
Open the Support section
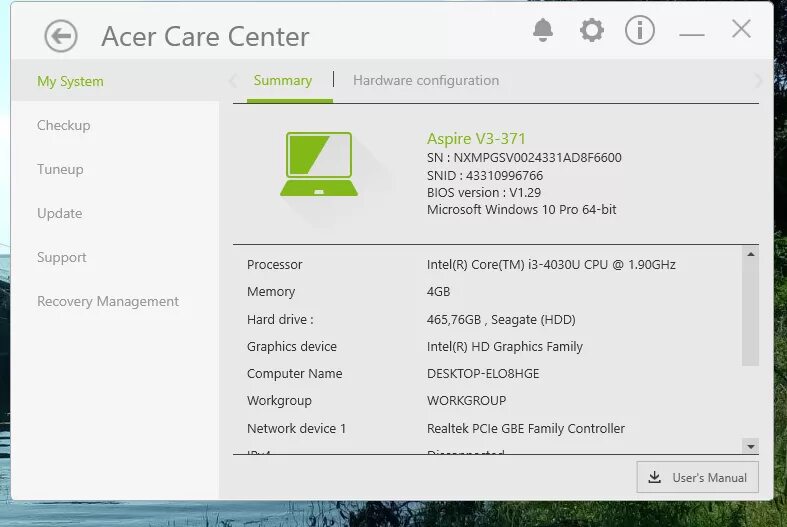point(62,257)
